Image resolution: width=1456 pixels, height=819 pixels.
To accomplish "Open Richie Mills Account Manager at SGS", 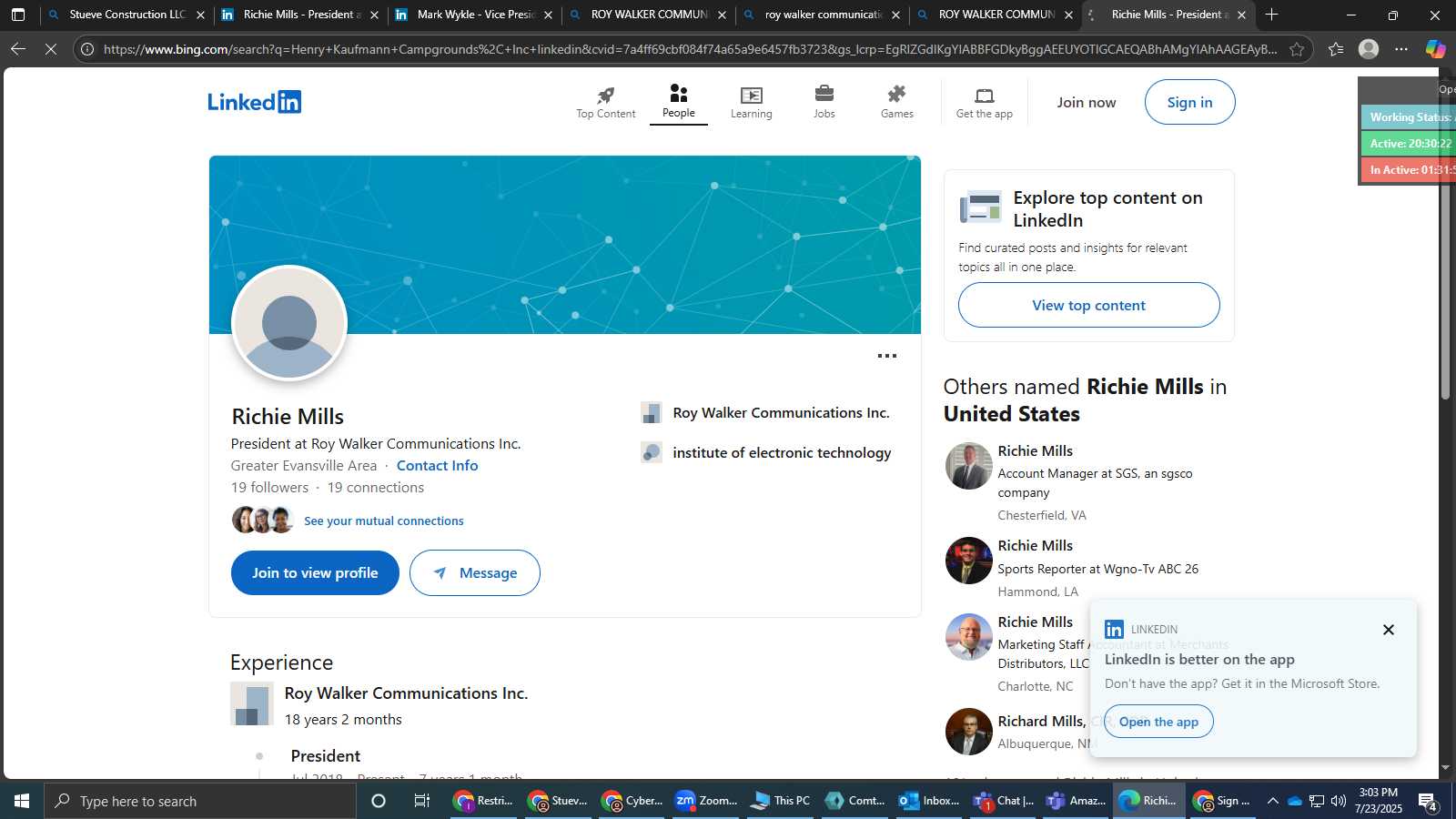I will pyautogui.click(x=1035, y=450).
